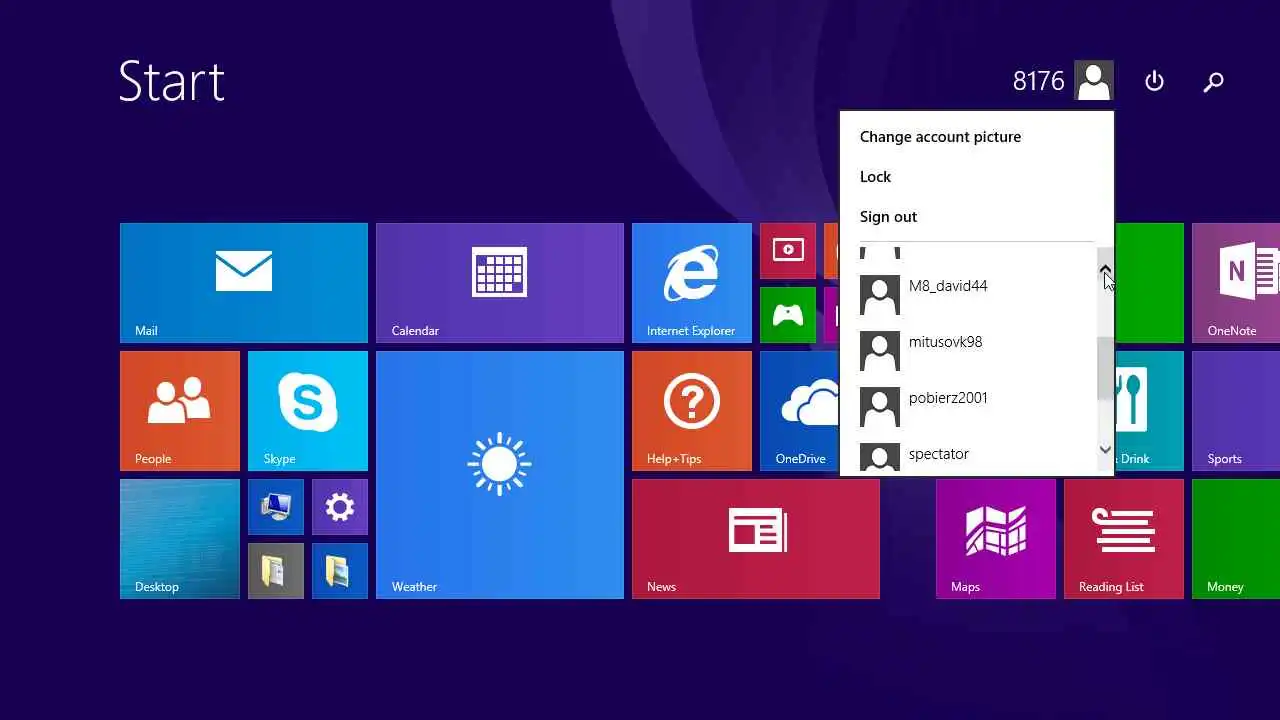The height and width of the screenshot is (720, 1280).
Task: Launch the Skype tile
Action: pyautogui.click(x=308, y=411)
